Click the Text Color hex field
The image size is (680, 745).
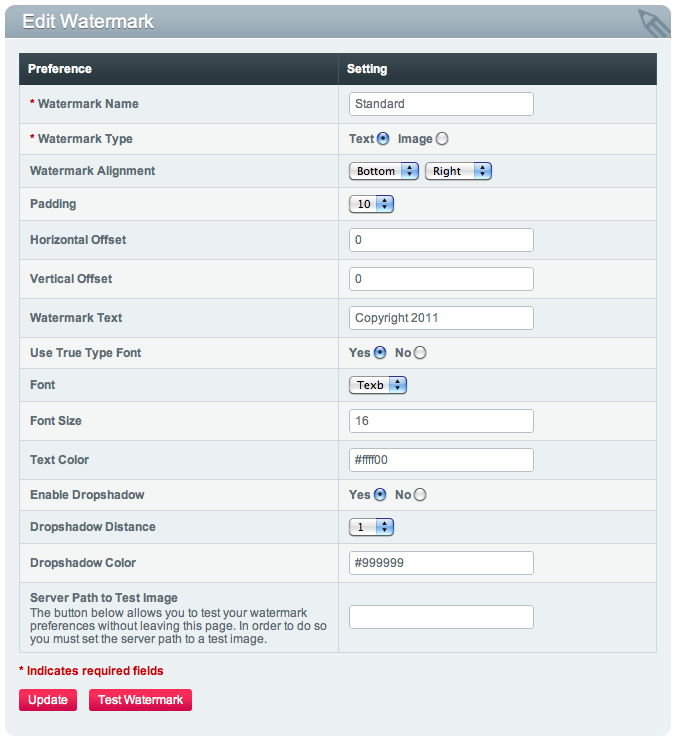(x=441, y=460)
